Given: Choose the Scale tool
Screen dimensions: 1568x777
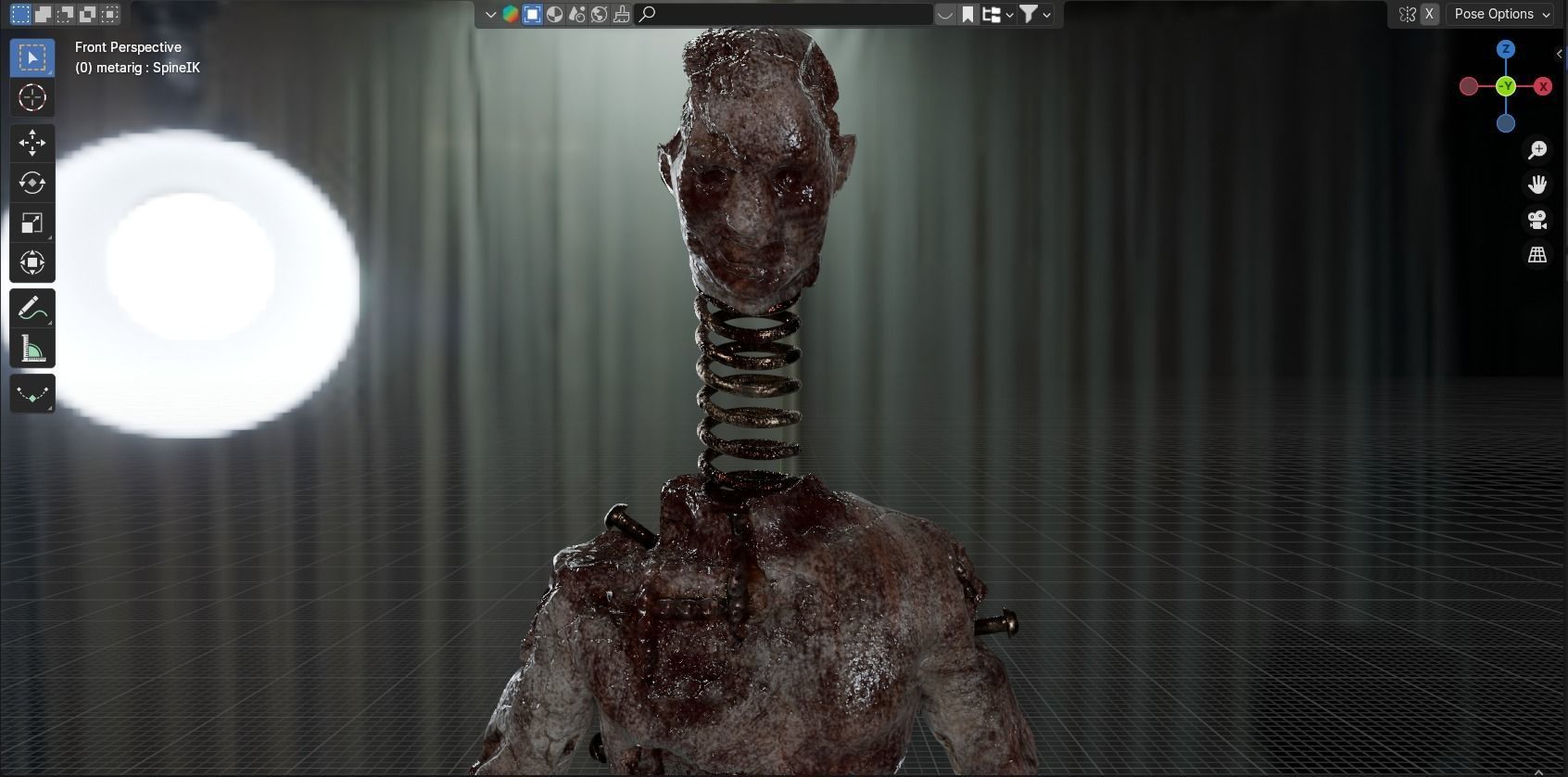Looking at the screenshot, I should tap(32, 223).
